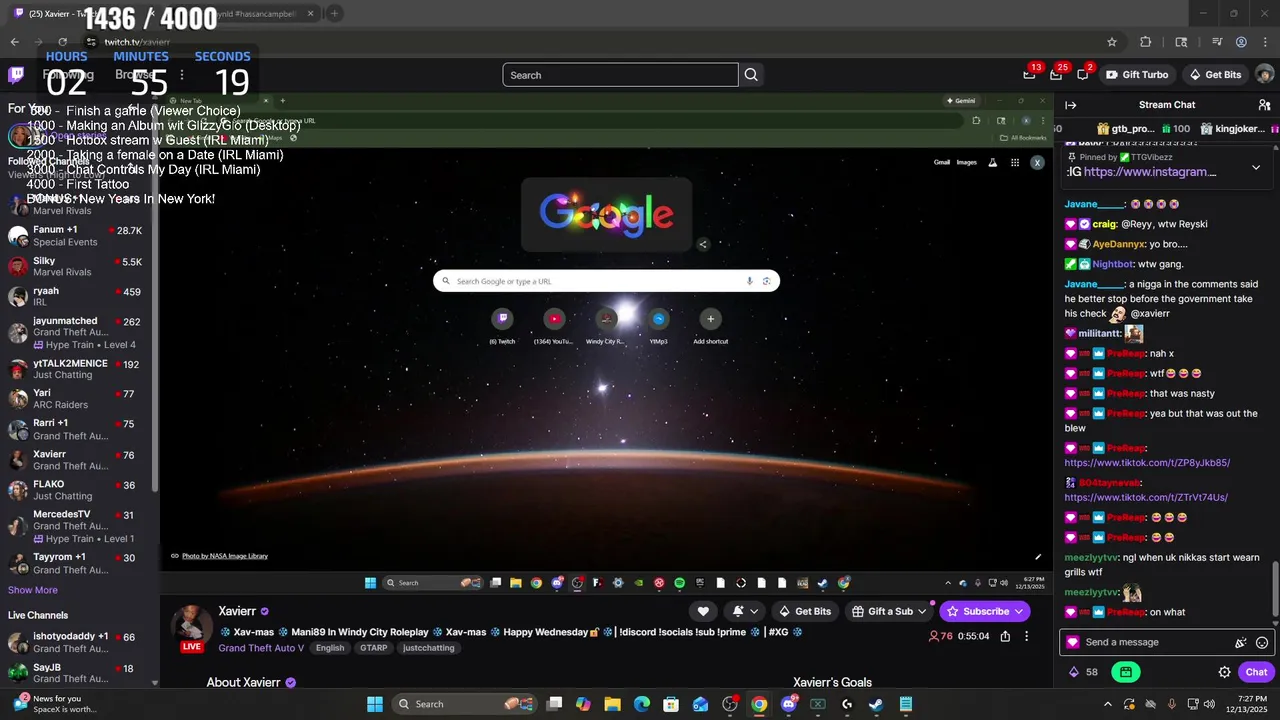Open the Grand Theft Auto V category link
This screenshot has width=1280, height=720.
click(261, 648)
